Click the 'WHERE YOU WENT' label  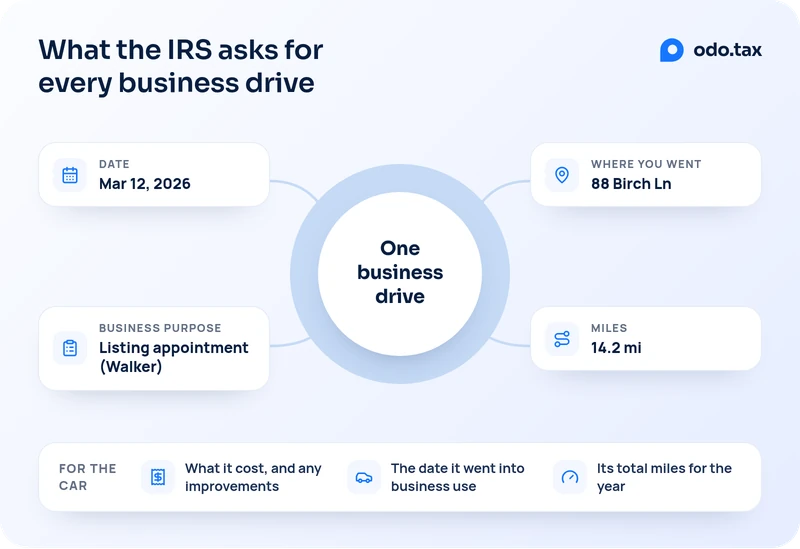(646, 164)
